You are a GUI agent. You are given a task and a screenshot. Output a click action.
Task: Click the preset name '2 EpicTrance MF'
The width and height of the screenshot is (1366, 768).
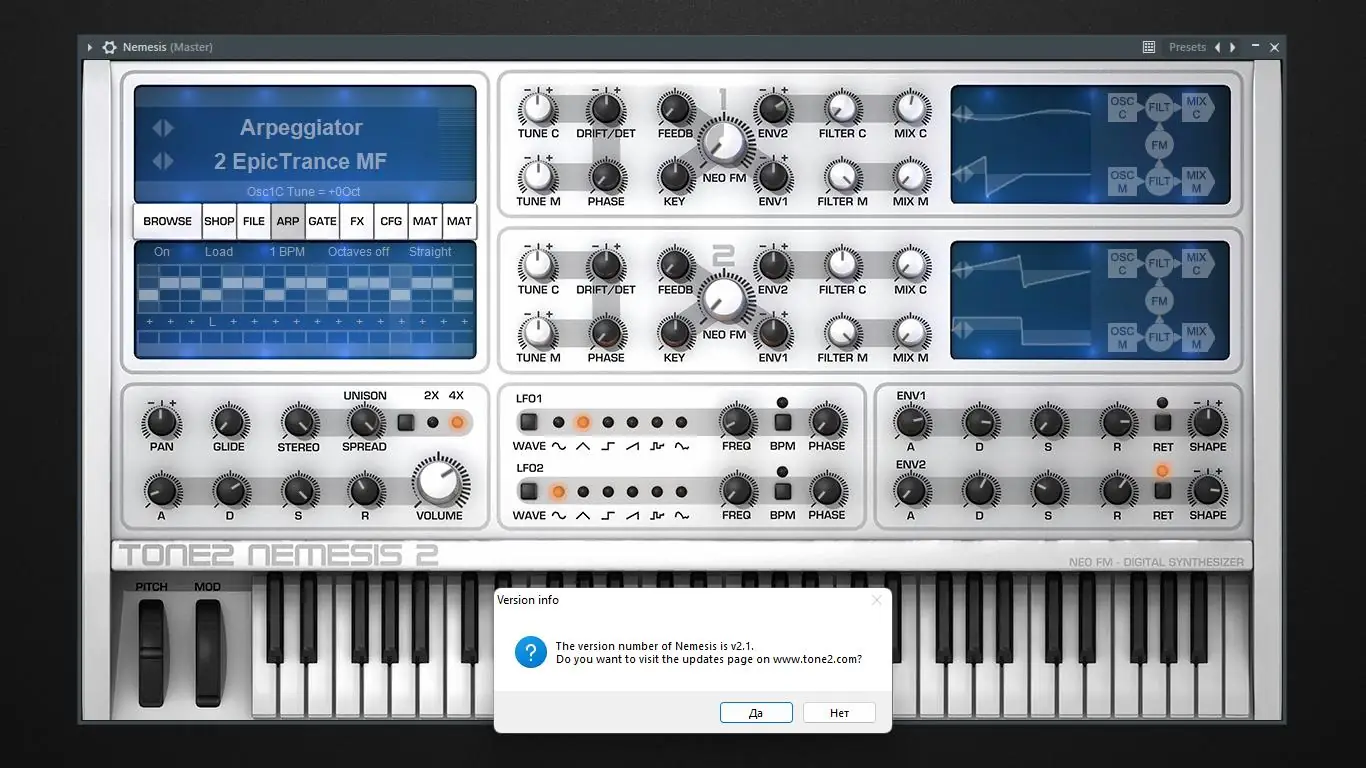point(300,161)
